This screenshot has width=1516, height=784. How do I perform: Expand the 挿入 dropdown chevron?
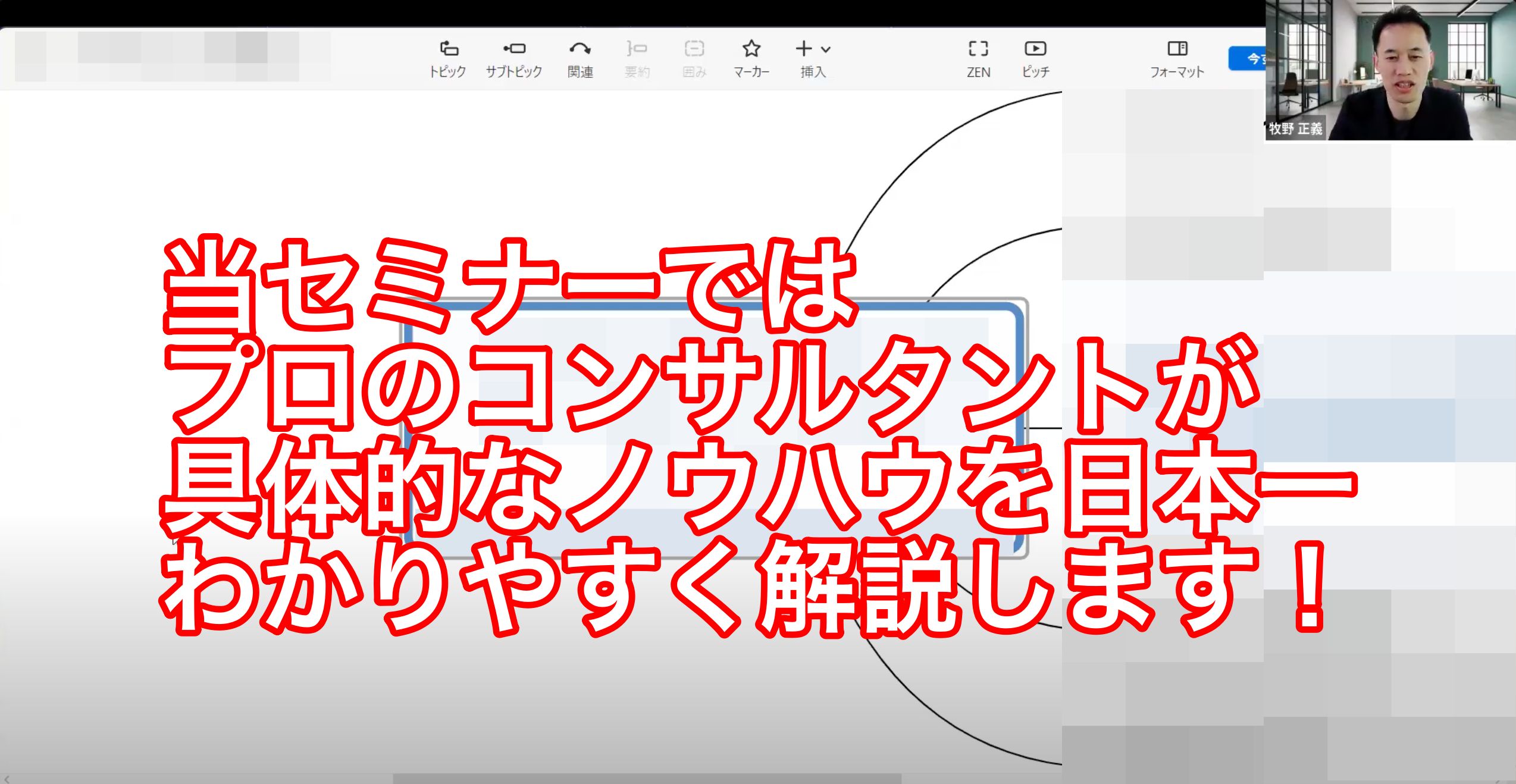(826, 50)
